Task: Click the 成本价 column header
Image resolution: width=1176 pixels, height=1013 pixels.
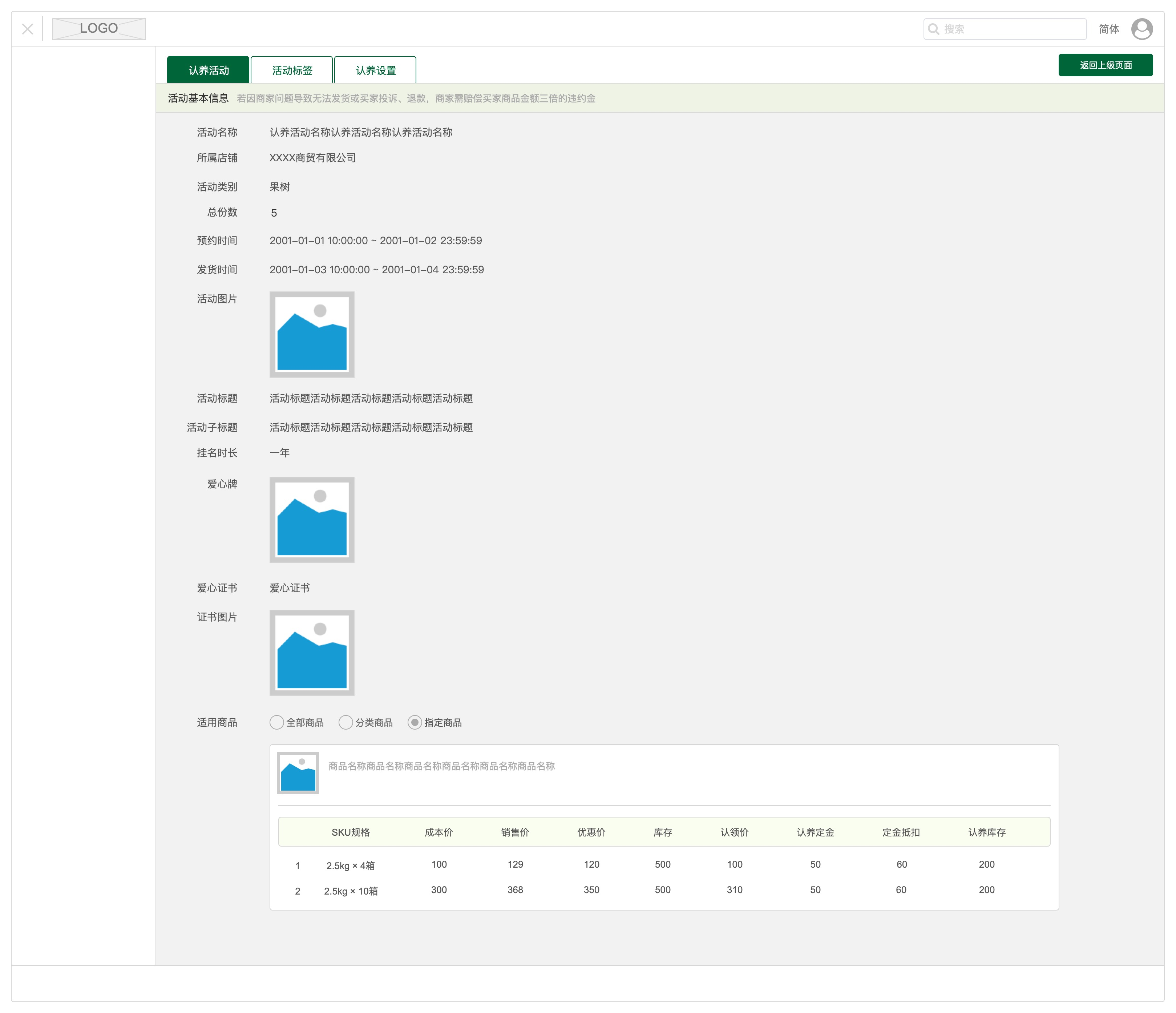Action: coord(439,832)
